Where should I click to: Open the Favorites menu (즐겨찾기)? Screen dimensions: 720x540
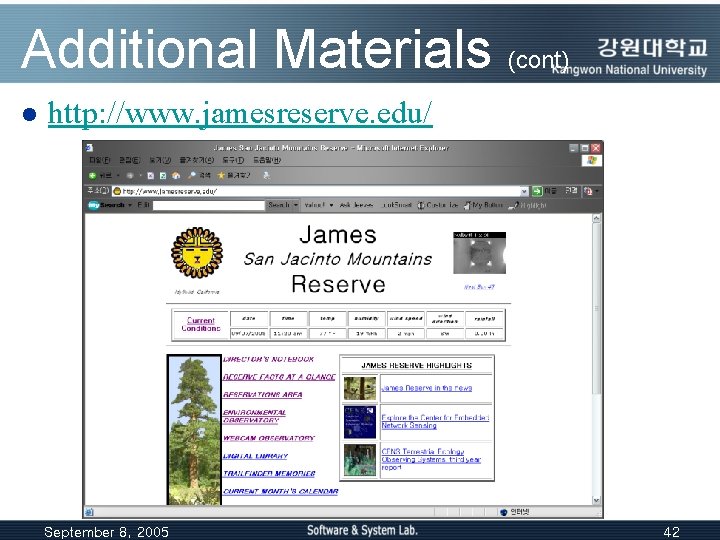197,160
